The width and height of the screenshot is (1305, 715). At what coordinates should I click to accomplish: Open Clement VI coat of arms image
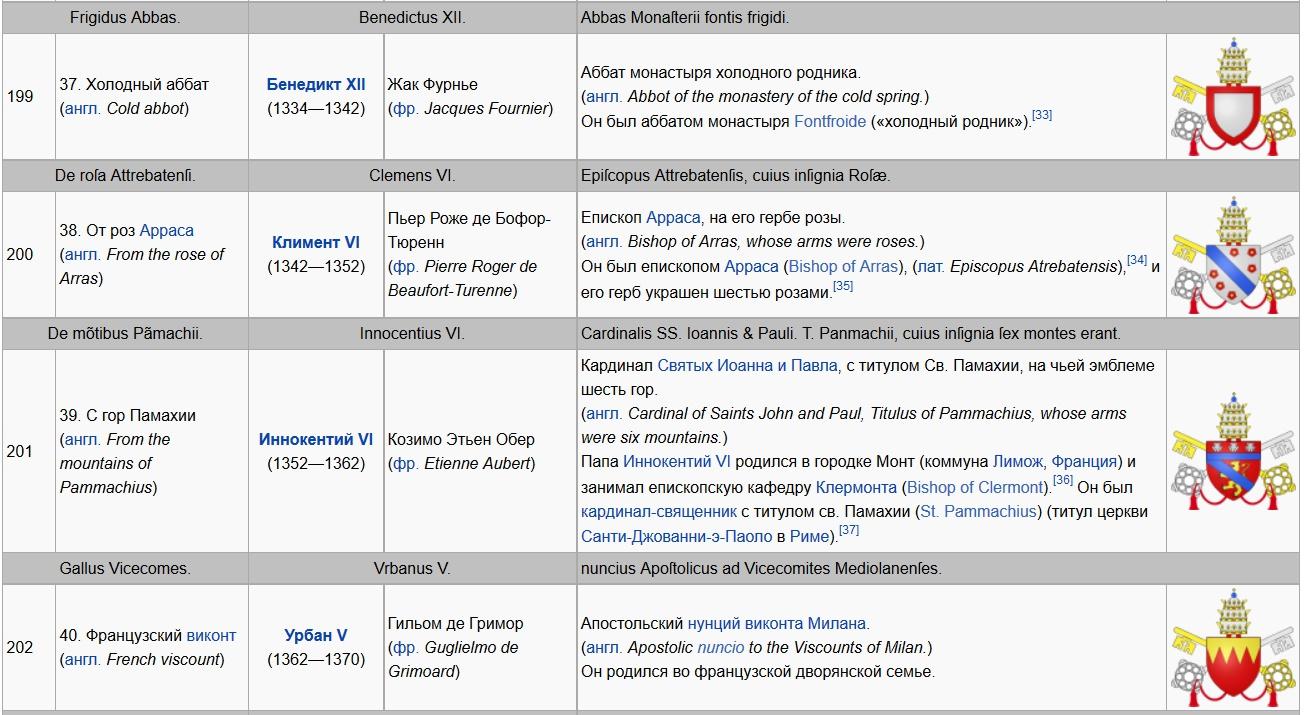(x=1233, y=254)
